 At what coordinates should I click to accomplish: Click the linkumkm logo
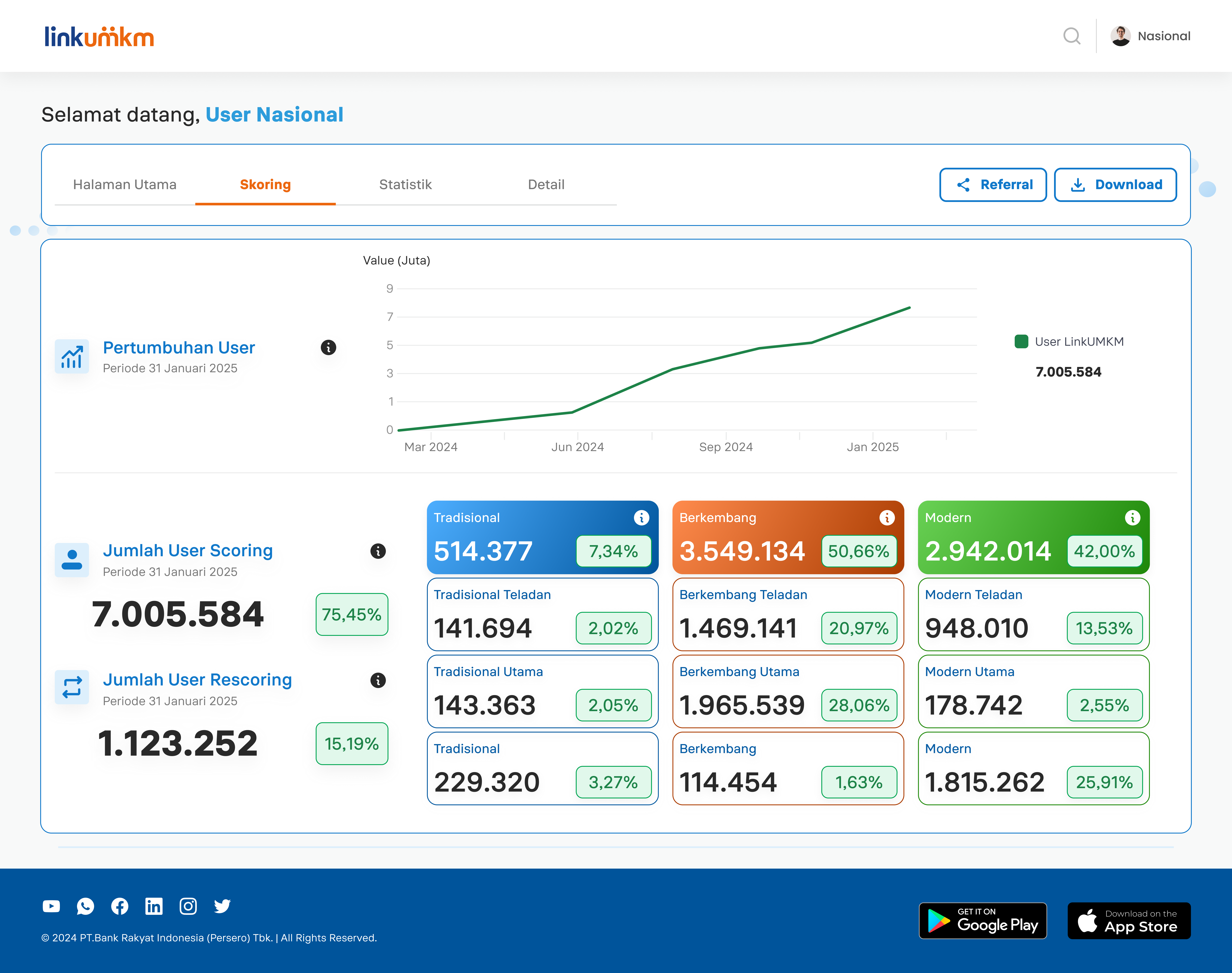[x=99, y=36]
